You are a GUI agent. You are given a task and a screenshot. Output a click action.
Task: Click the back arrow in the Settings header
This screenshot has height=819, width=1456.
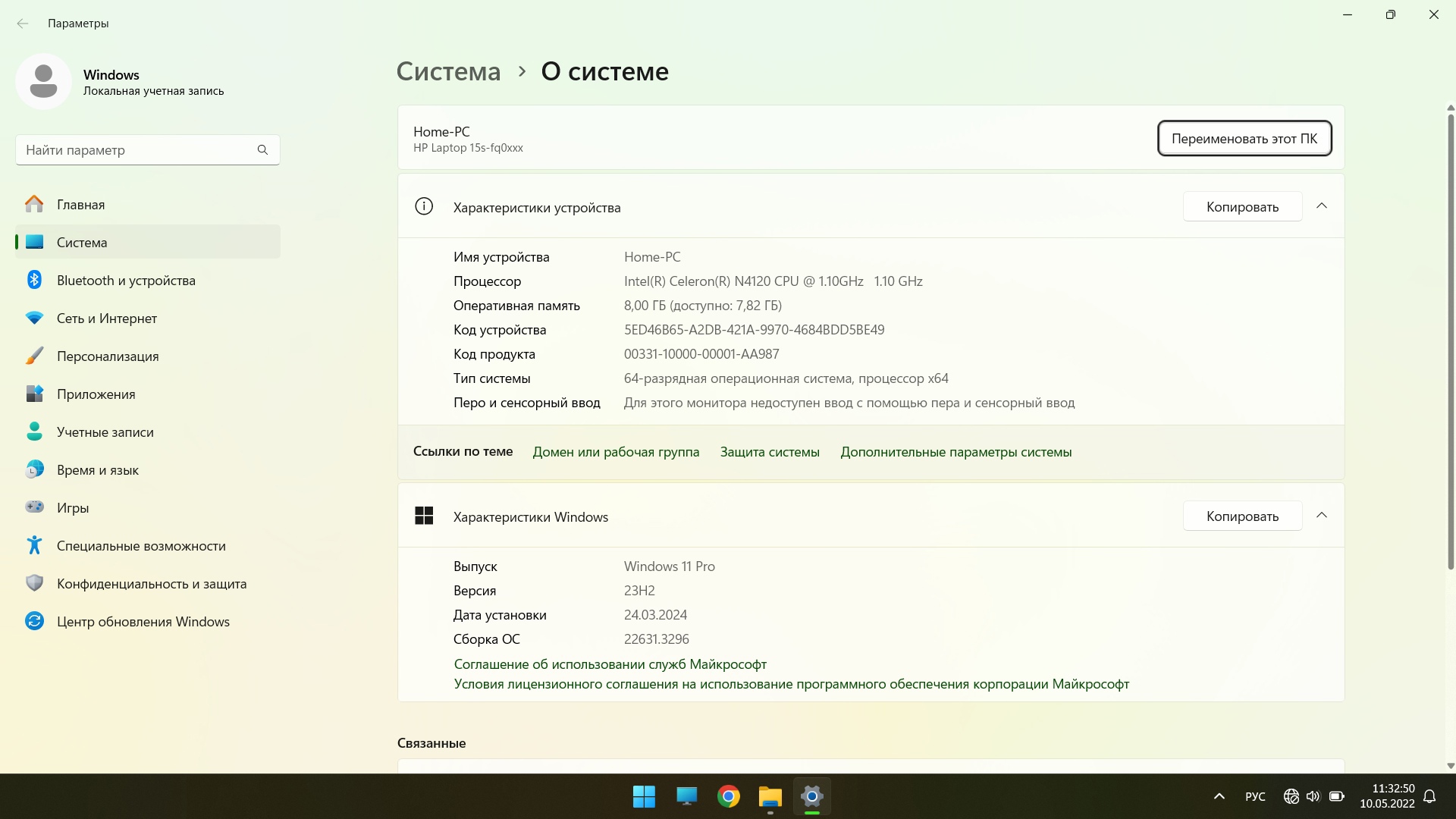pos(23,24)
